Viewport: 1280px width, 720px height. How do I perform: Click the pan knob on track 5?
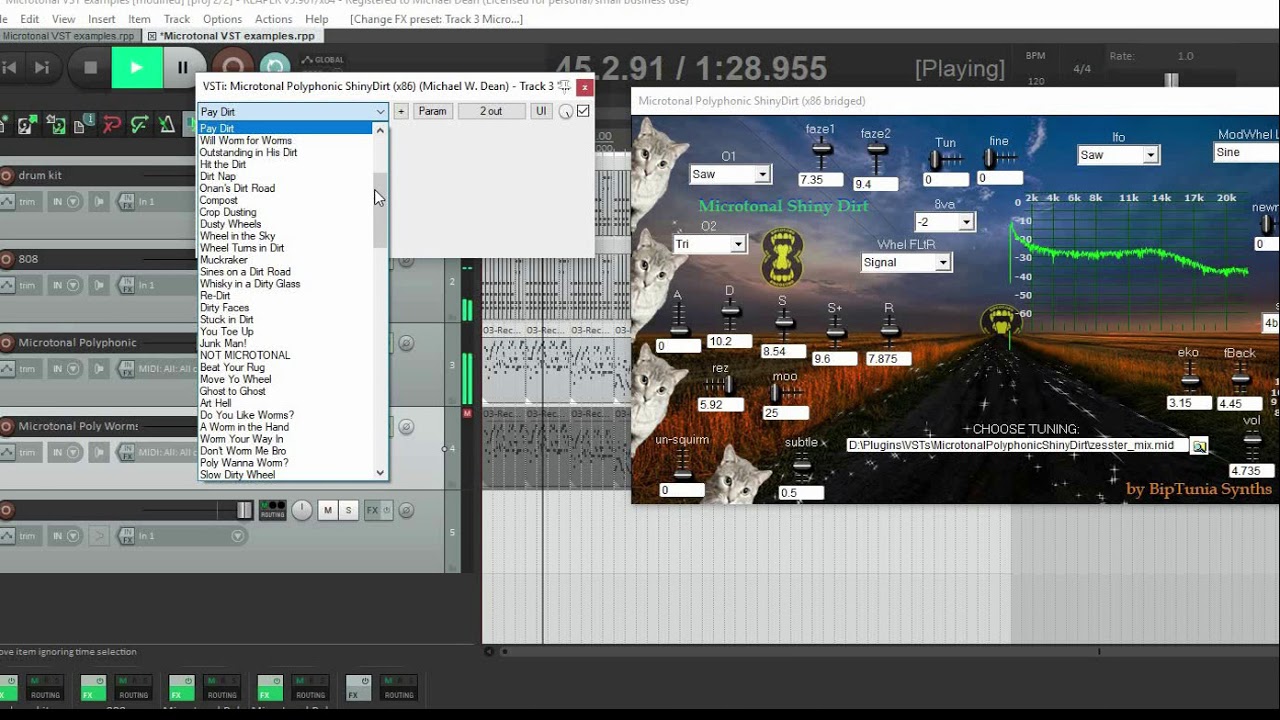tap(301, 510)
